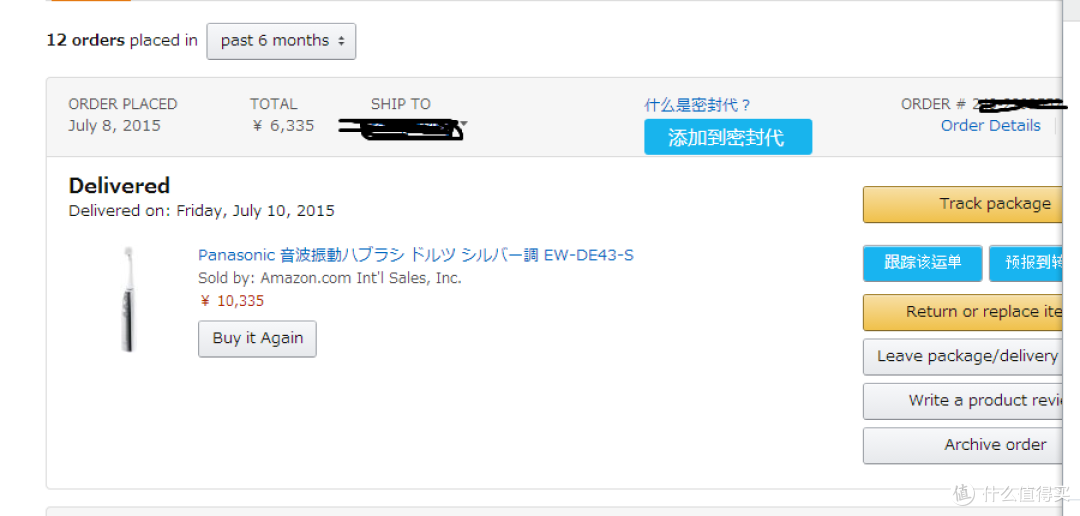This screenshot has height=516, width=1080.
Task: Click Leave package/delivery feedback button
Action: tap(962, 356)
